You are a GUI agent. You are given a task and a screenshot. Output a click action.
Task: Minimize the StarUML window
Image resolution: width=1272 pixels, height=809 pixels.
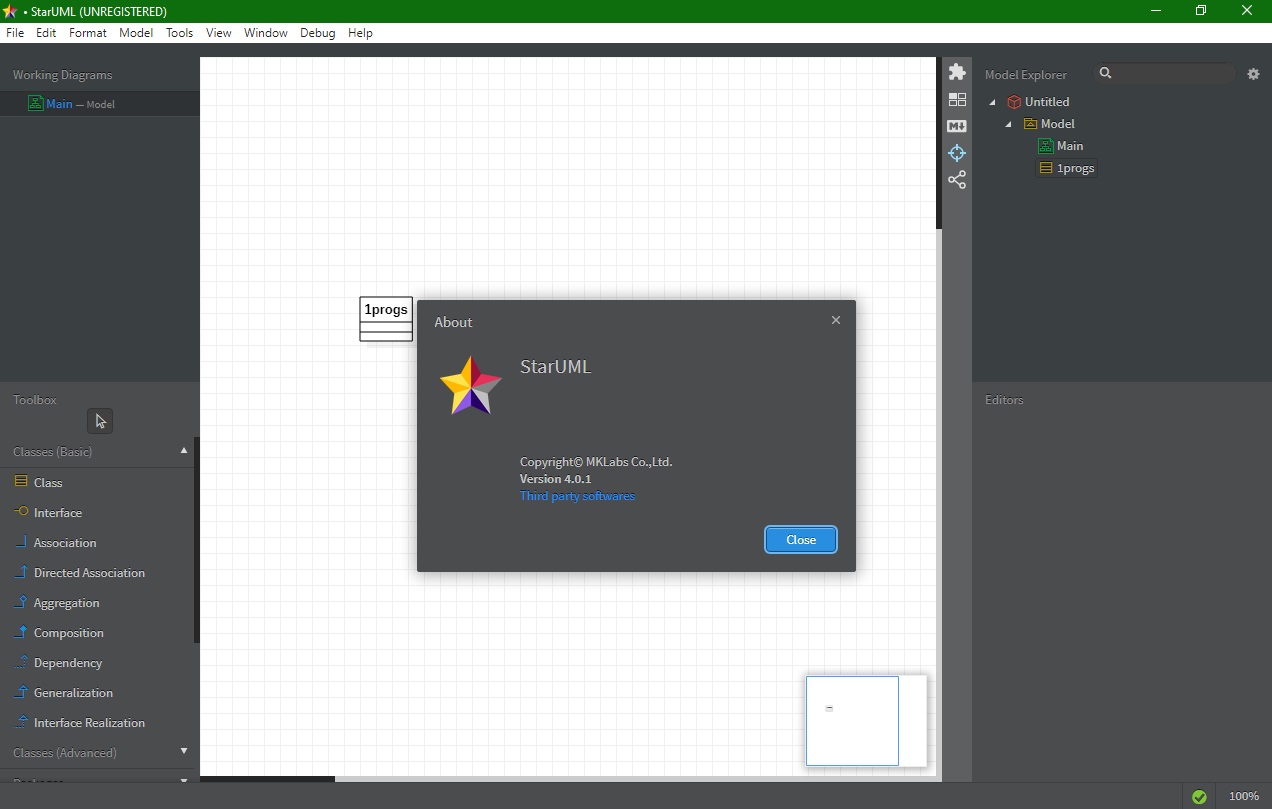pyautogui.click(x=1156, y=11)
